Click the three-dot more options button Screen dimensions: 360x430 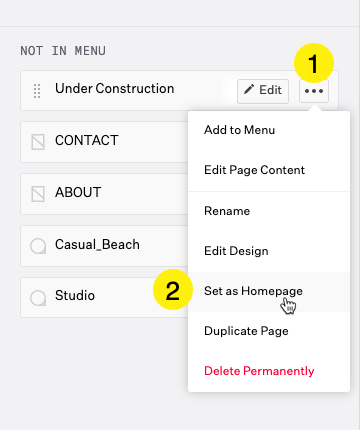coord(314,91)
